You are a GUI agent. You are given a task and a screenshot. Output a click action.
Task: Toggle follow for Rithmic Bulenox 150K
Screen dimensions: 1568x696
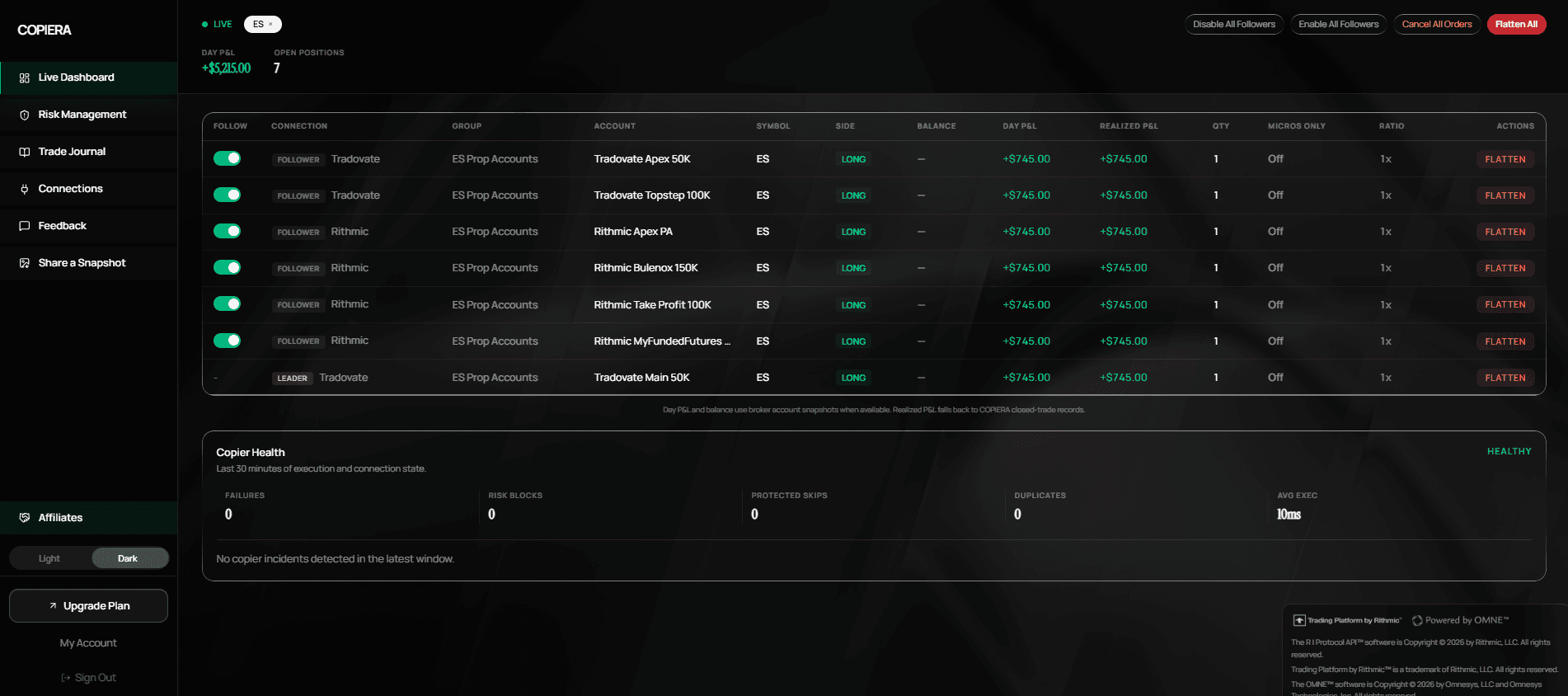coord(227,267)
